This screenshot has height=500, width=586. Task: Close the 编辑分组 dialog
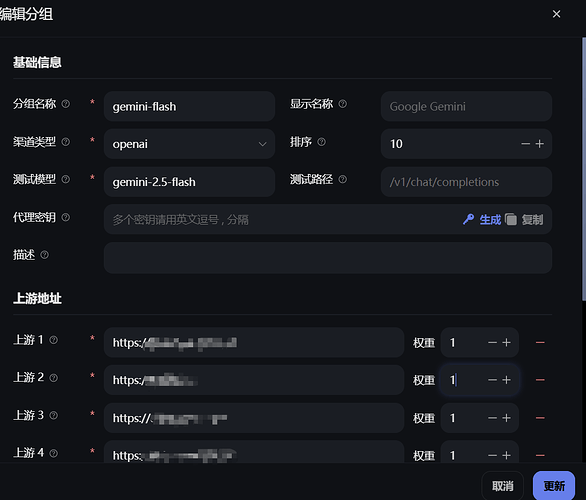tap(556, 14)
